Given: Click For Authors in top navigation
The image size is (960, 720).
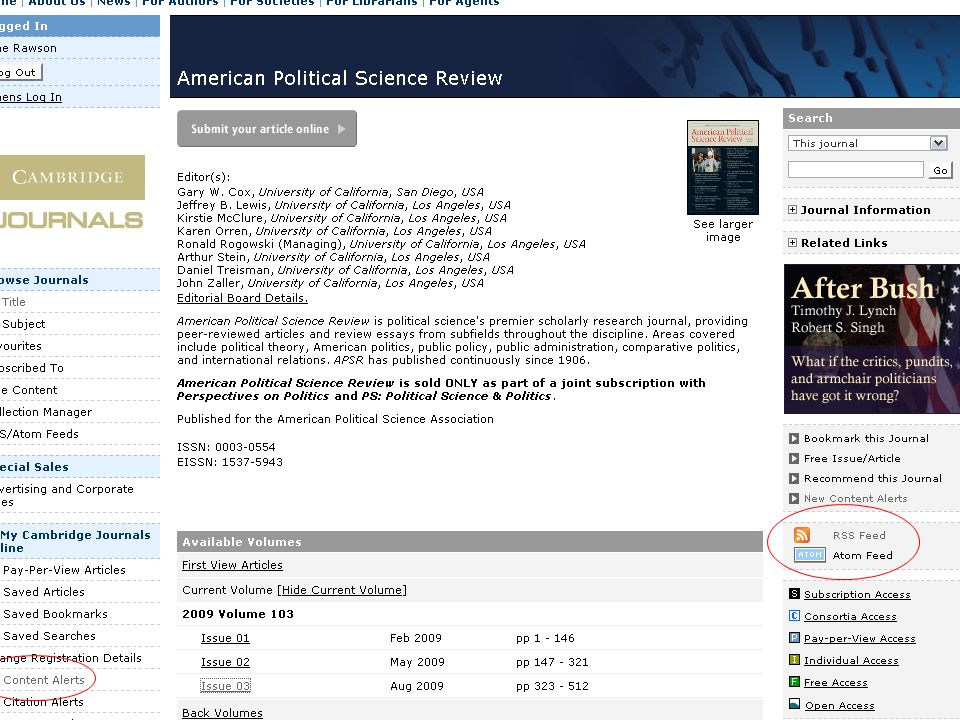Looking at the screenshot, I should (x=180, y=3).
